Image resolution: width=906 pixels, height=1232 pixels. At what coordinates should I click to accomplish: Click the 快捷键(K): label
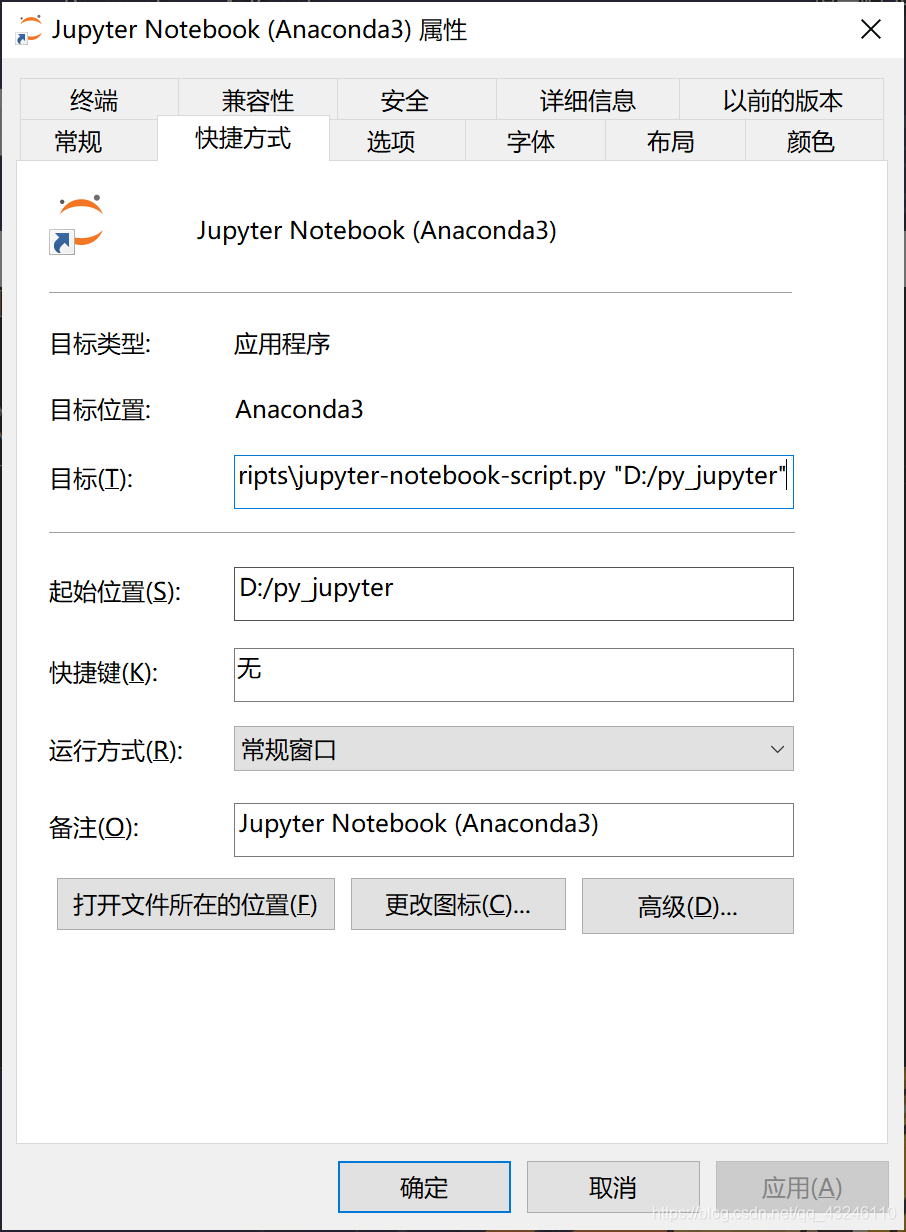(104, 673)
